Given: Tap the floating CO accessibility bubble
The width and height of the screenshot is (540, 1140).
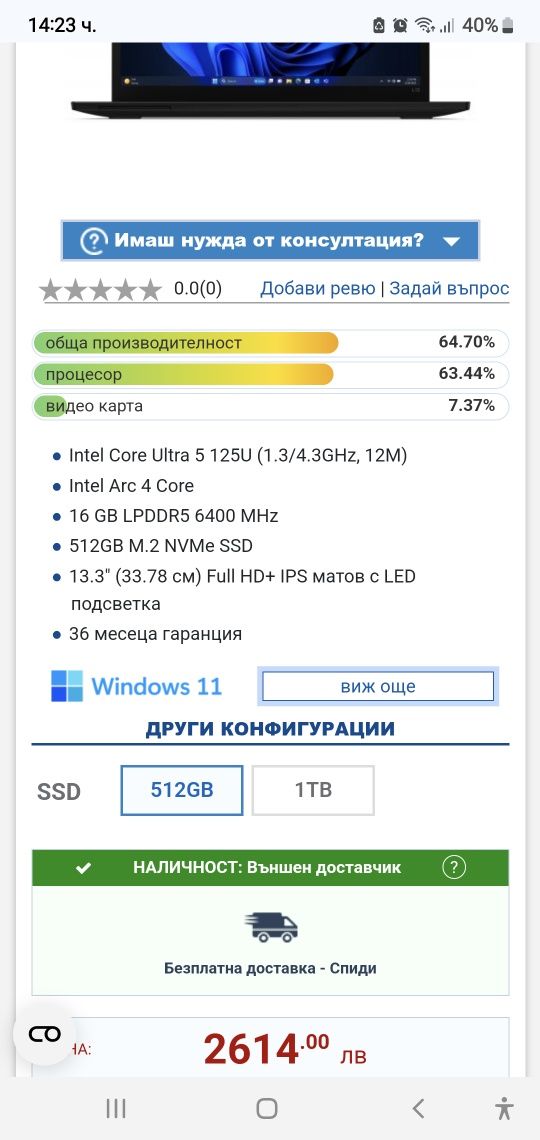Looking at the screenshot, I should click(44, 1035).
